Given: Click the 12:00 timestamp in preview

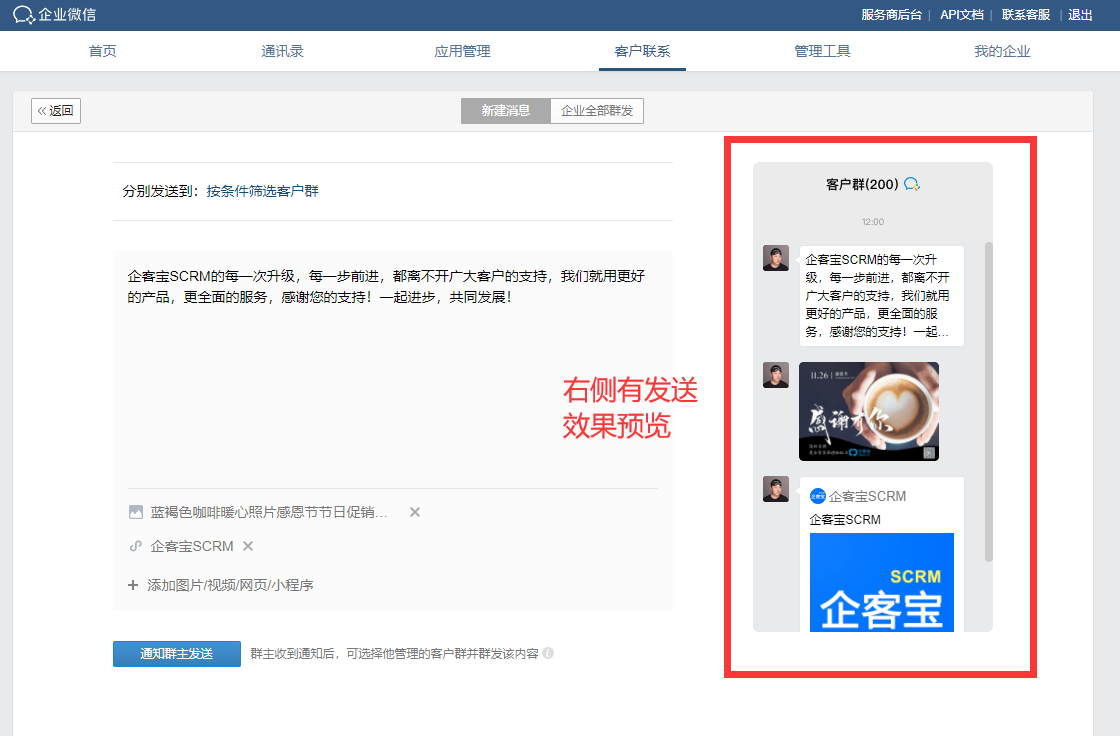Looking at the screenshot, I should pyautogui.click(x=873, y=222).
